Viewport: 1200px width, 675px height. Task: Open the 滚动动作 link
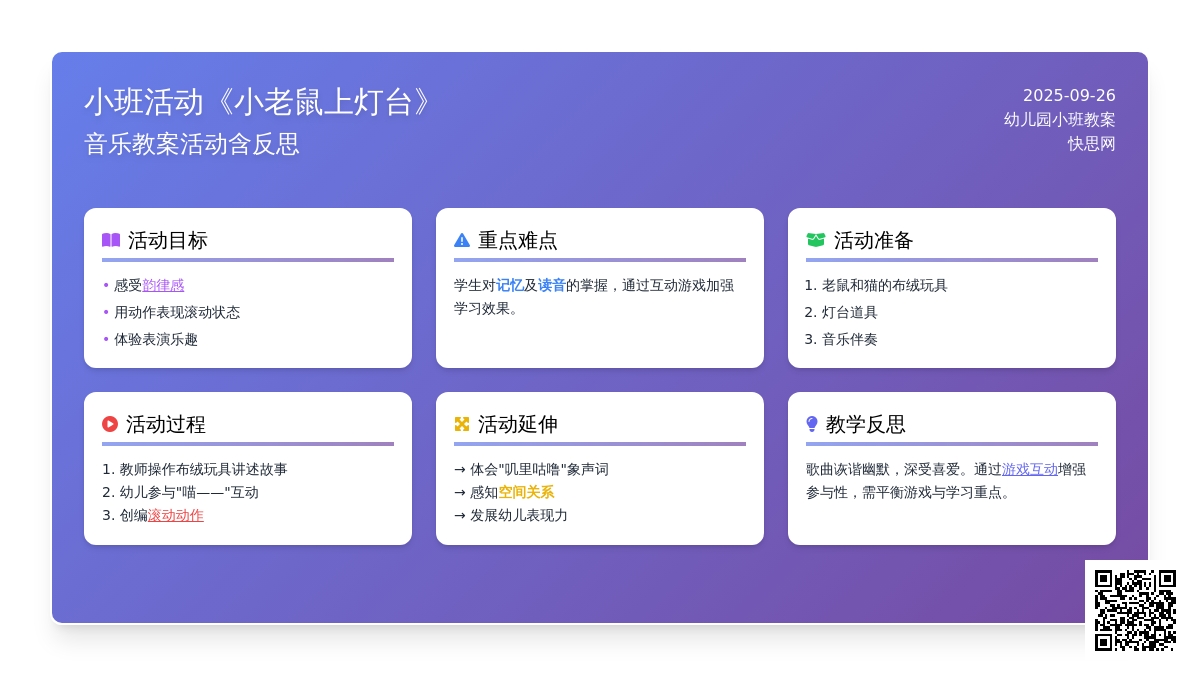click(x=175, y=515)
